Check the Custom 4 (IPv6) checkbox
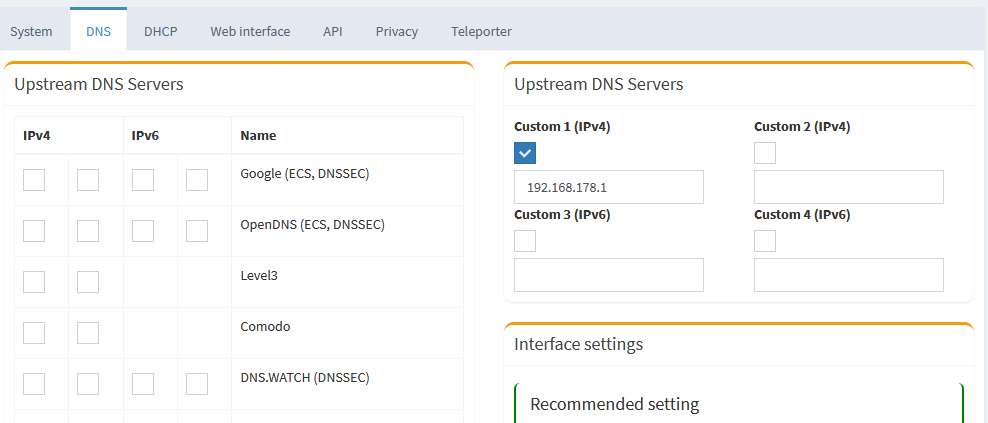The width and height of the screenshot is (988, 423). pos(765,241)
